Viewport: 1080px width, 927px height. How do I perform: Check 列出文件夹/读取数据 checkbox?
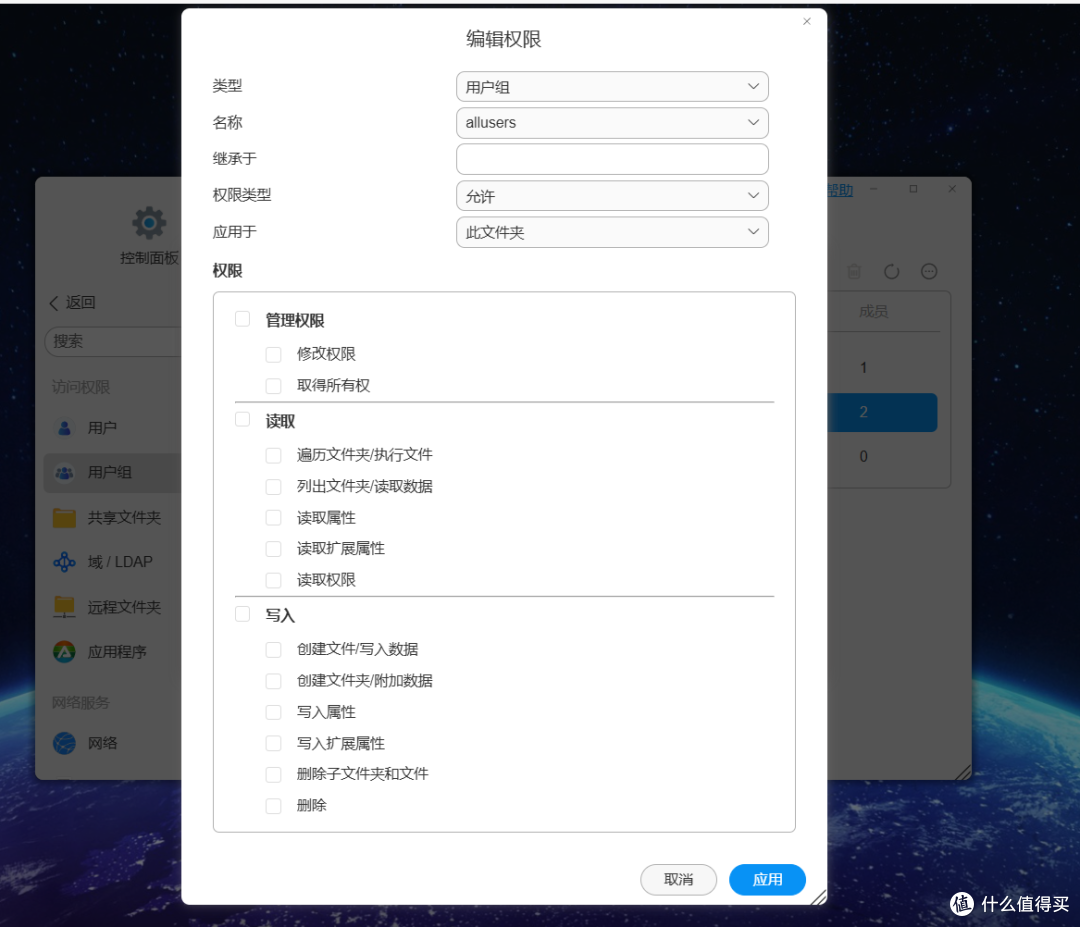[273, 487]
